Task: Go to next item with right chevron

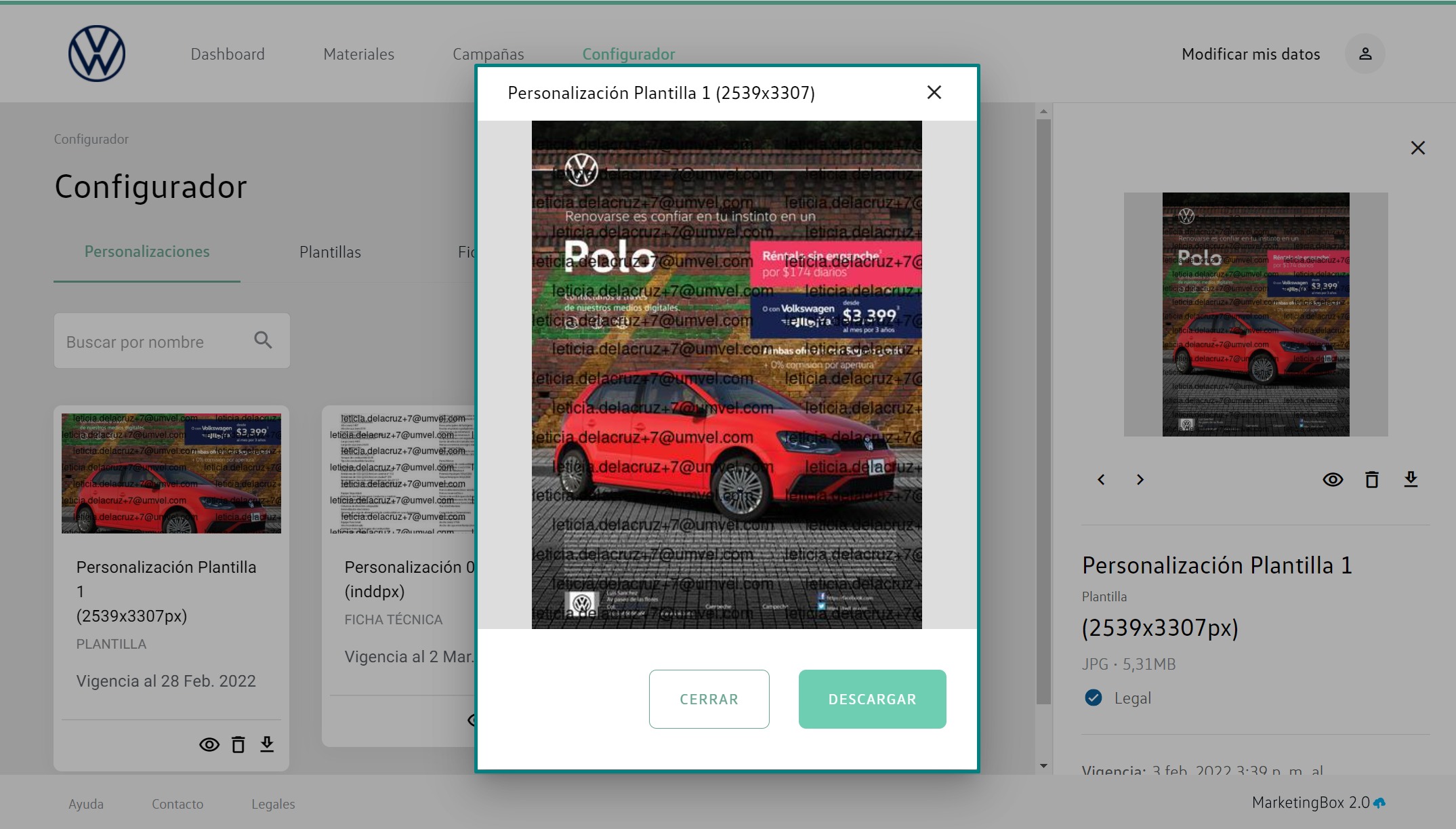Action: (1140, 480)
